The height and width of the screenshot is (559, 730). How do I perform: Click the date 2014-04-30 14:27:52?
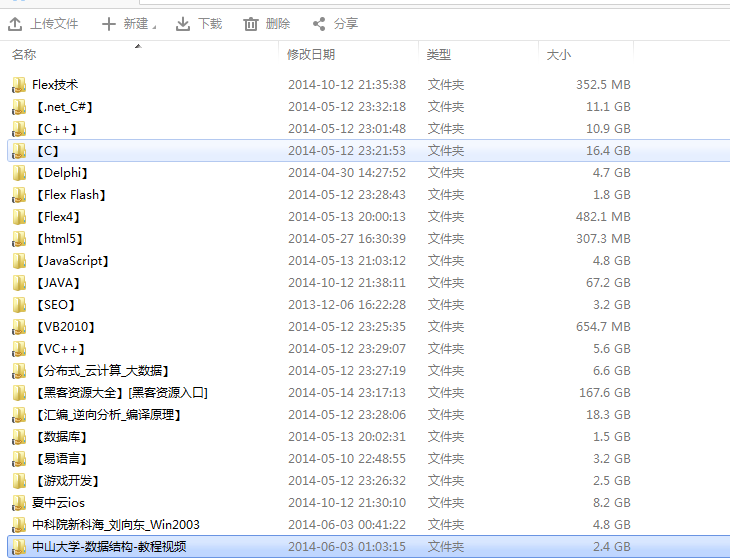click(347, 173)
